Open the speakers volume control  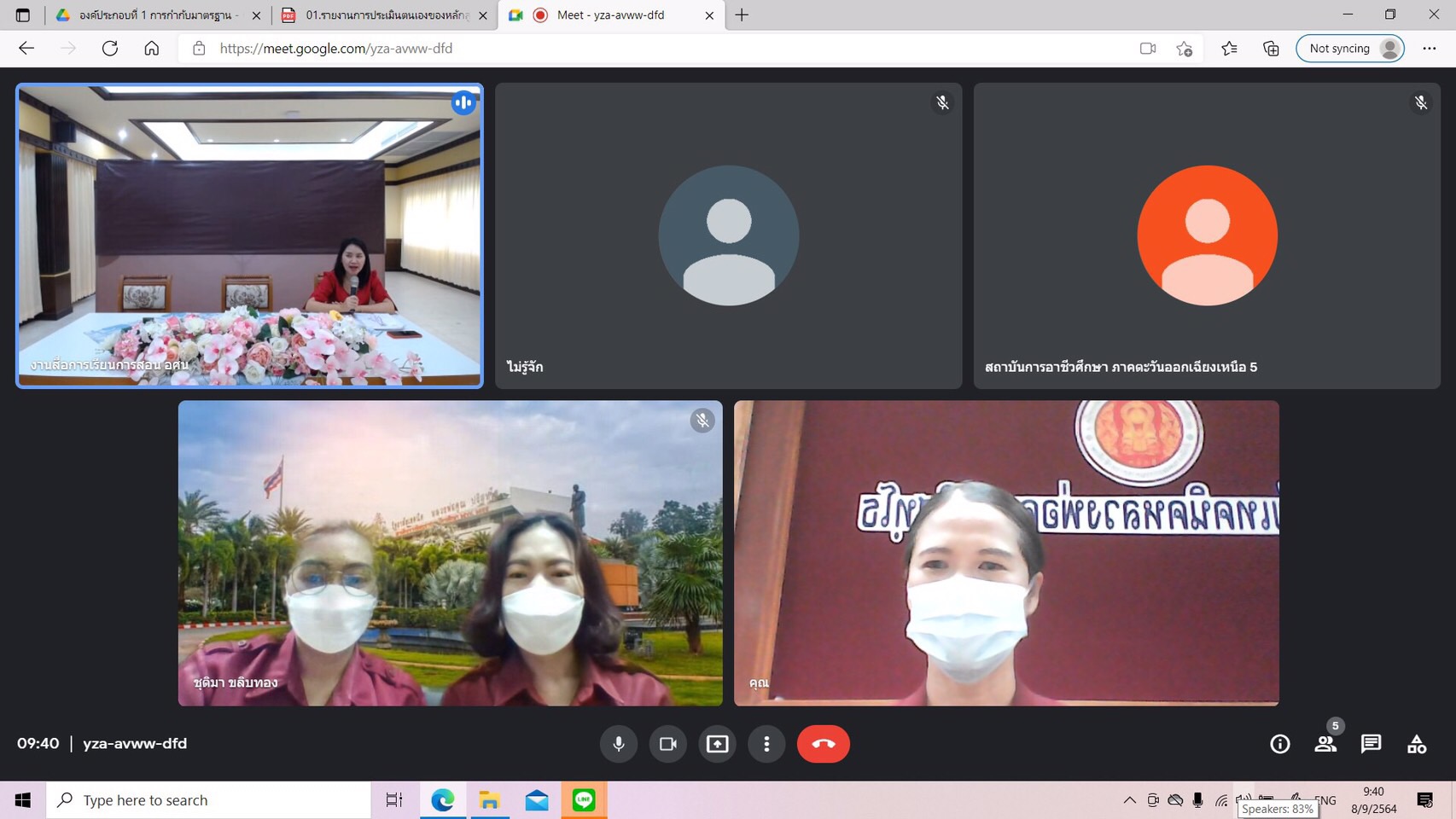(1244, 800)
